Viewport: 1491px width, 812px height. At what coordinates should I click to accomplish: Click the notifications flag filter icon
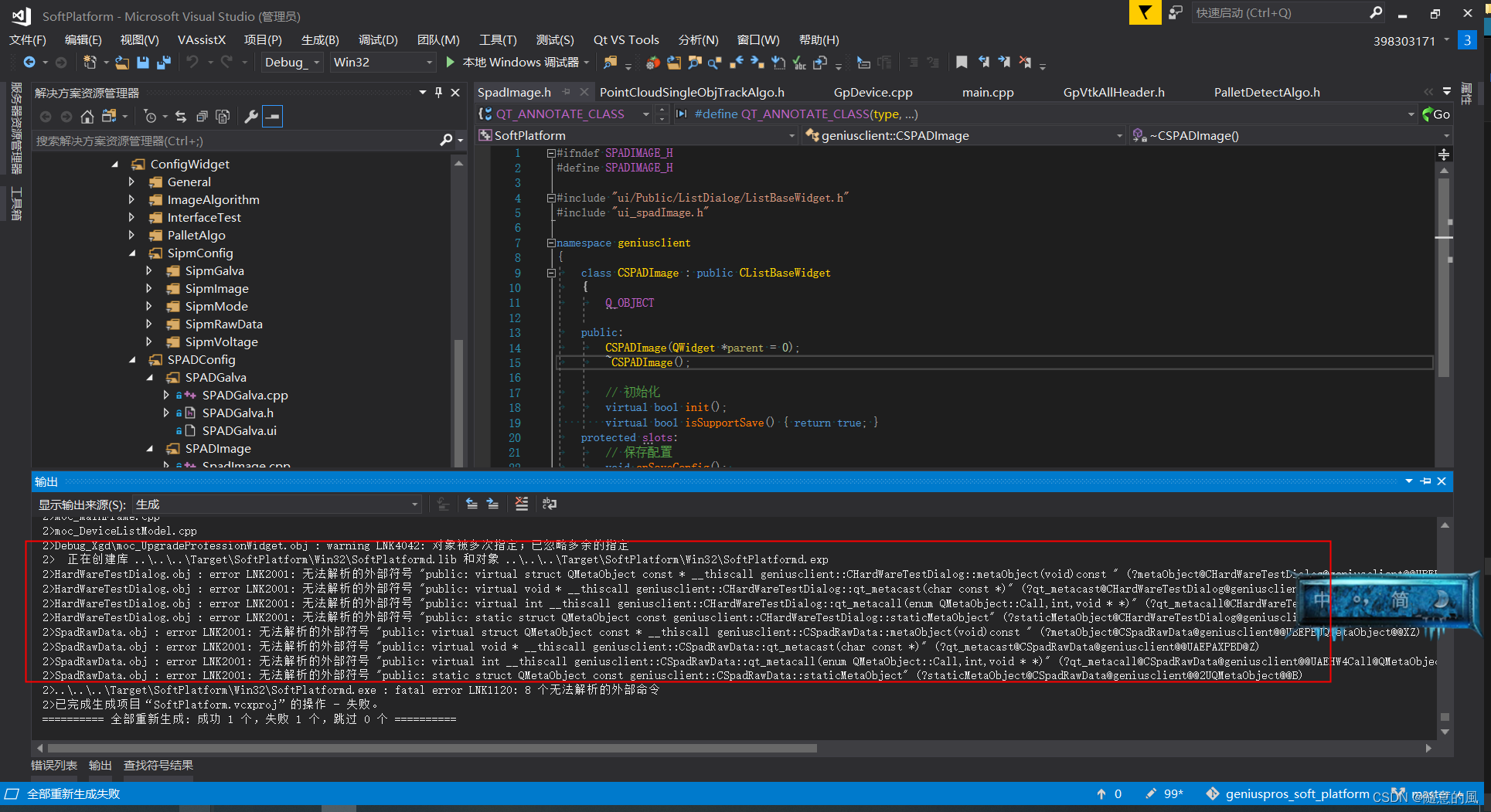click(x=1145, y=12)
